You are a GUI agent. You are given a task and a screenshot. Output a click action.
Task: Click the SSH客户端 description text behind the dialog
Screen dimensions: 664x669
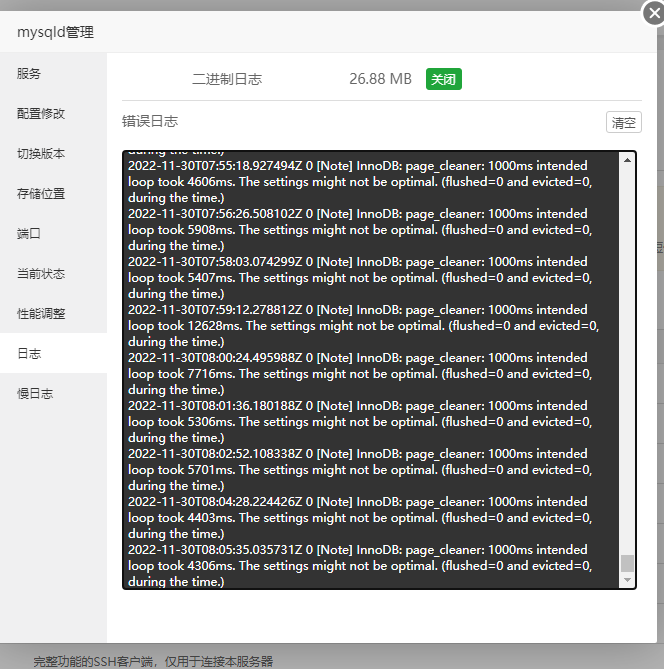pos(153,662)
